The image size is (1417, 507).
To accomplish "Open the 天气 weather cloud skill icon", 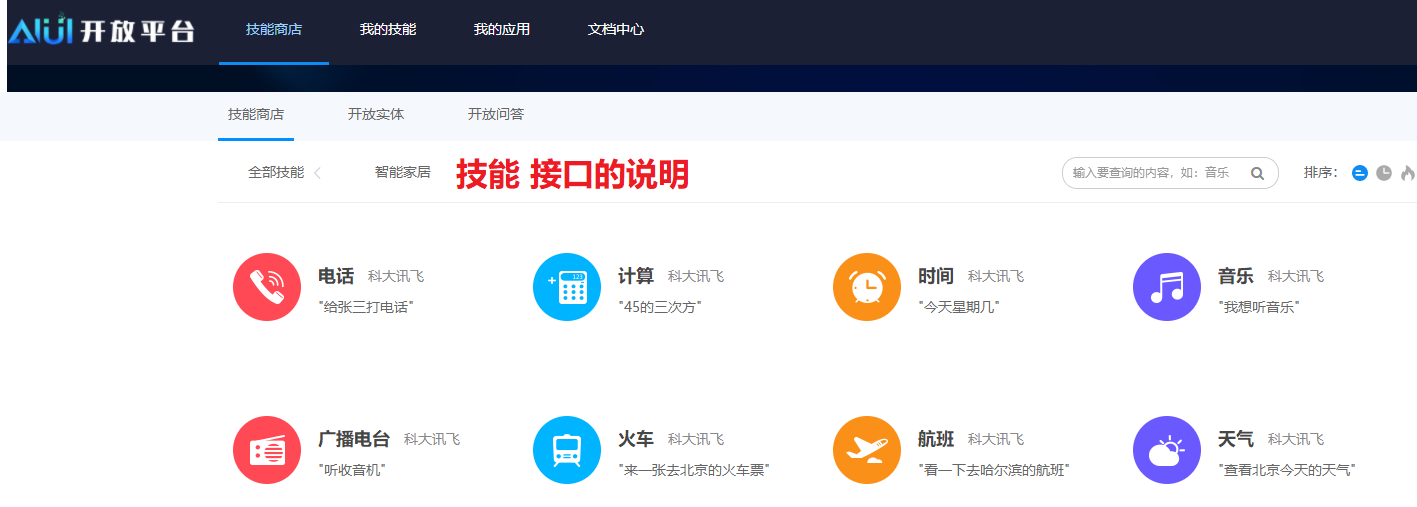I will pyautogui.click(x=1167, y=450).
